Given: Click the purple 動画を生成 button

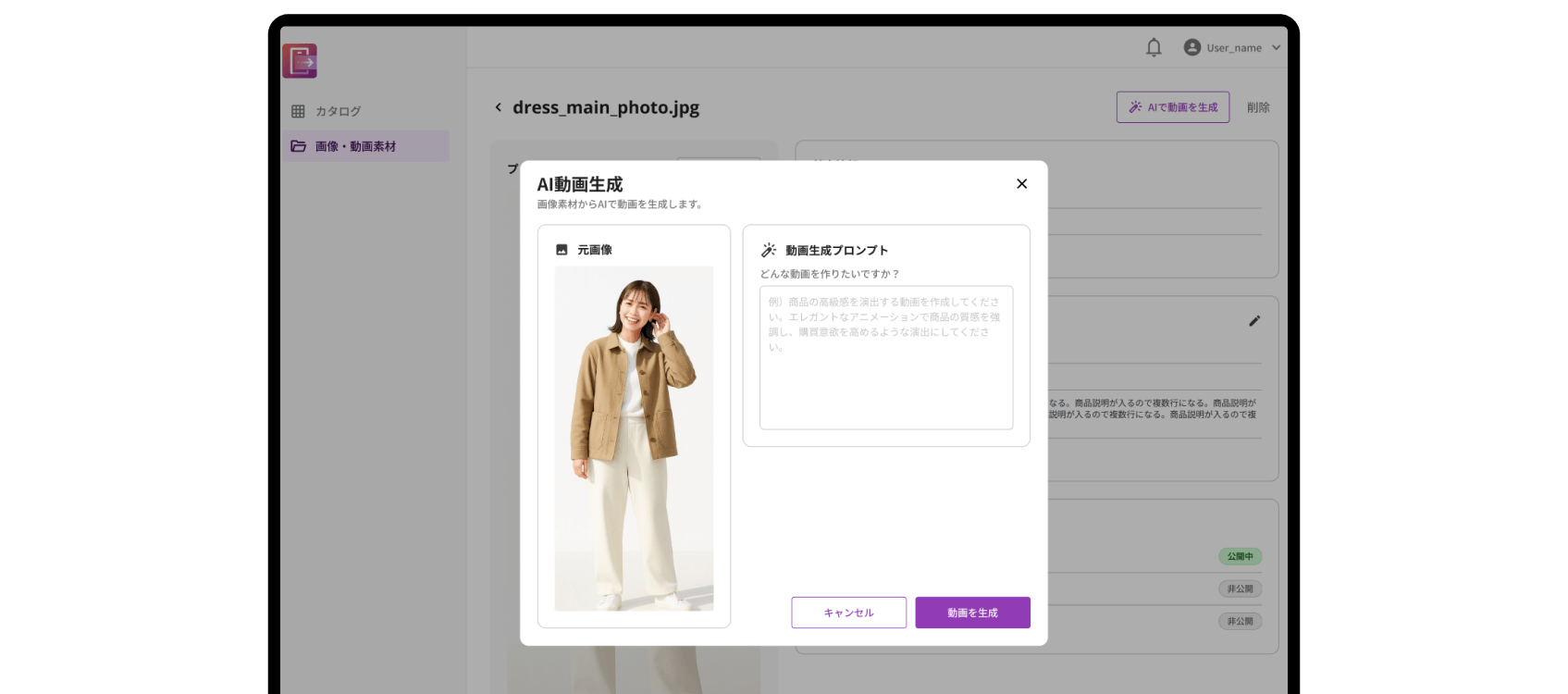Looking at the screenshot, I should click(972, 613).
